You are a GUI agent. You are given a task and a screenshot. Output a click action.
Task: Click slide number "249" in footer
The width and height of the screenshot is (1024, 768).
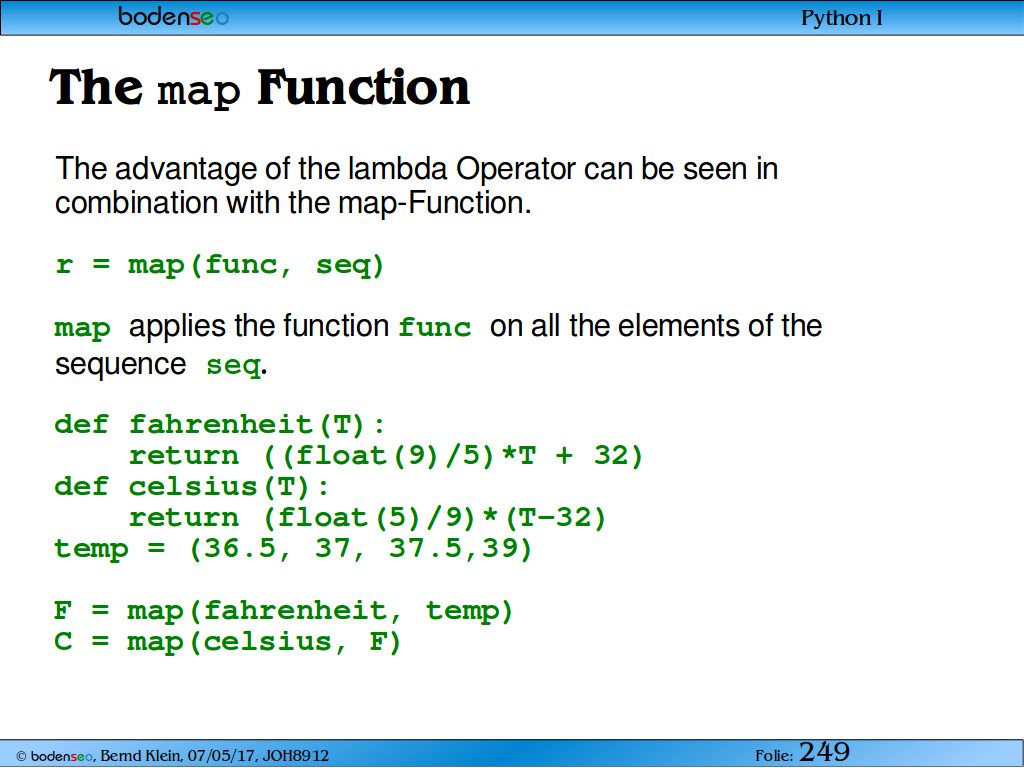pos(824,752)
